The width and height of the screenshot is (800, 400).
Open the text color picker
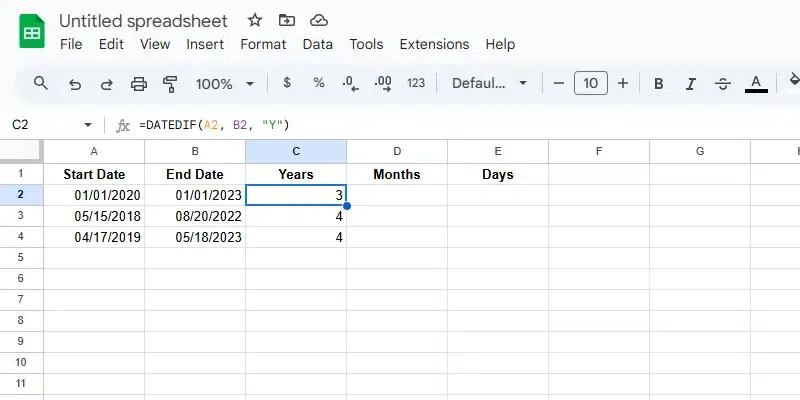756,83
